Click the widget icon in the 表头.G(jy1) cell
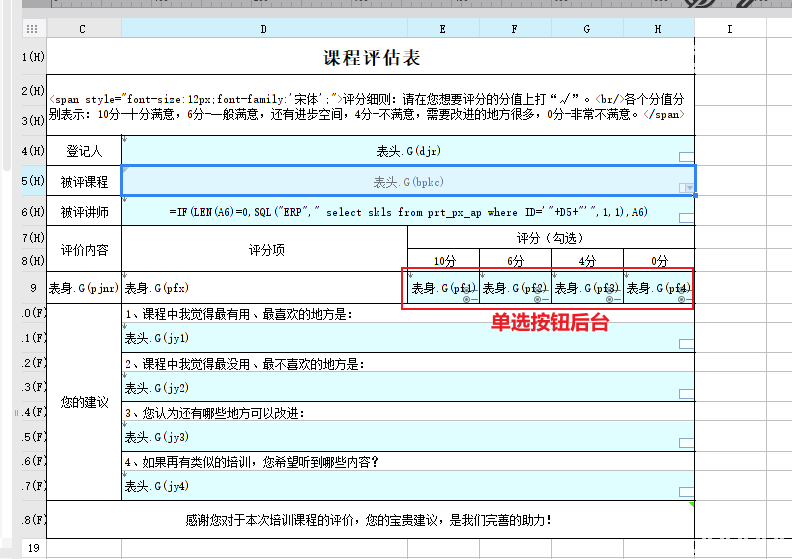The image size is (792, 559). pos(686,344)
